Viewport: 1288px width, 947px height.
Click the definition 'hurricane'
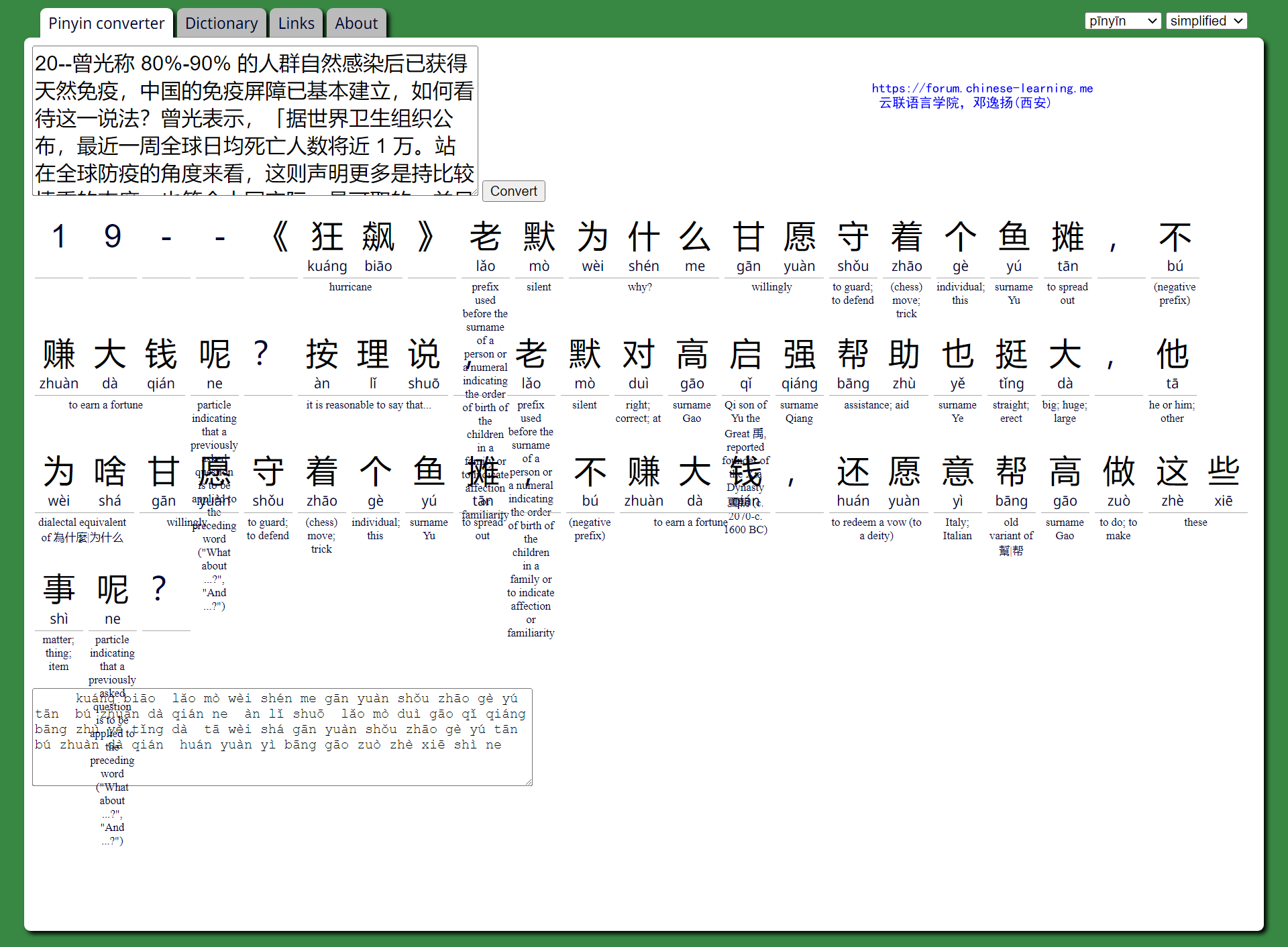pyautogui.click(x=350, y=287)
